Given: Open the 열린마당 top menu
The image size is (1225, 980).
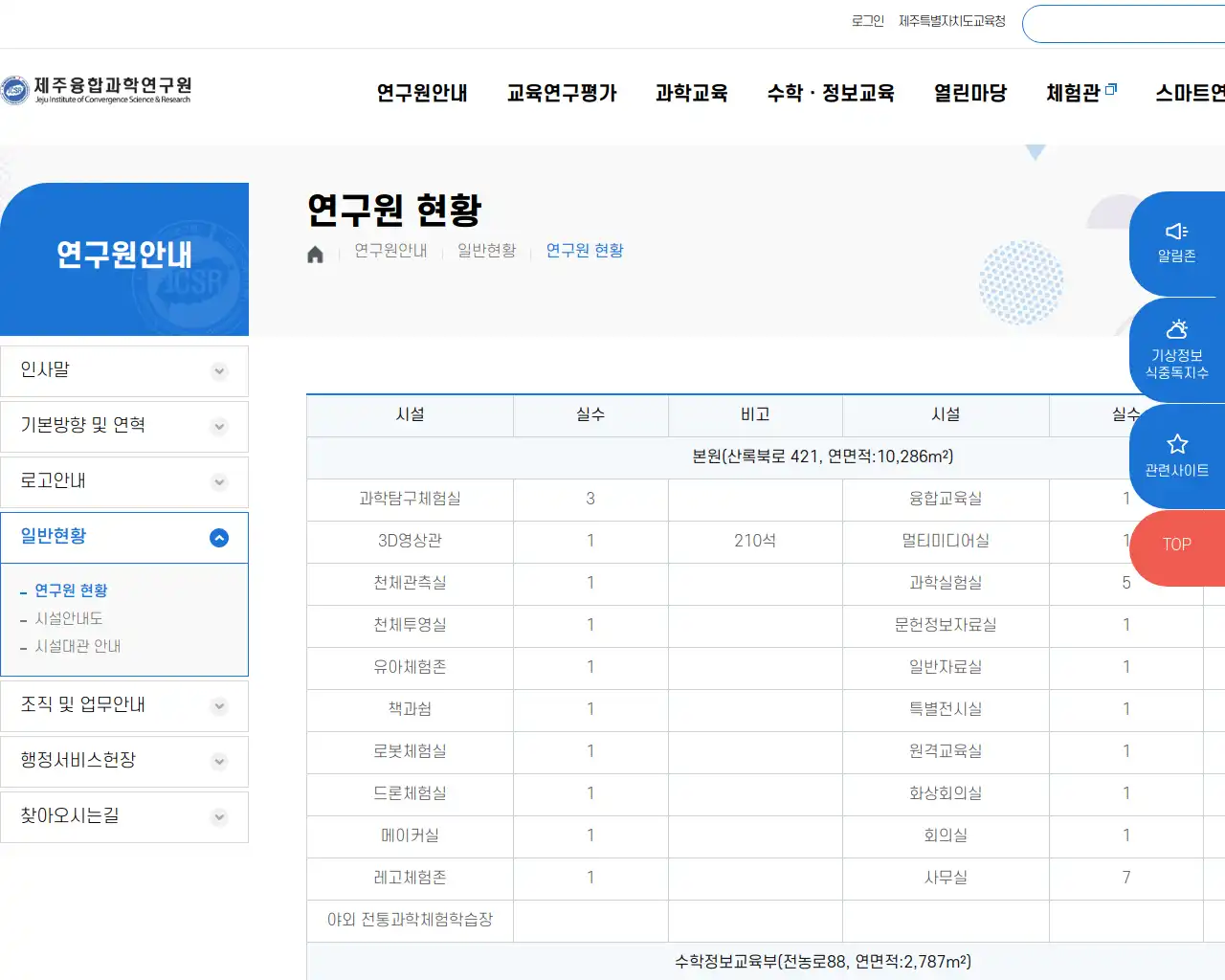Looking at the screenshot, I should pyautogui.click(x=970, y=93).
